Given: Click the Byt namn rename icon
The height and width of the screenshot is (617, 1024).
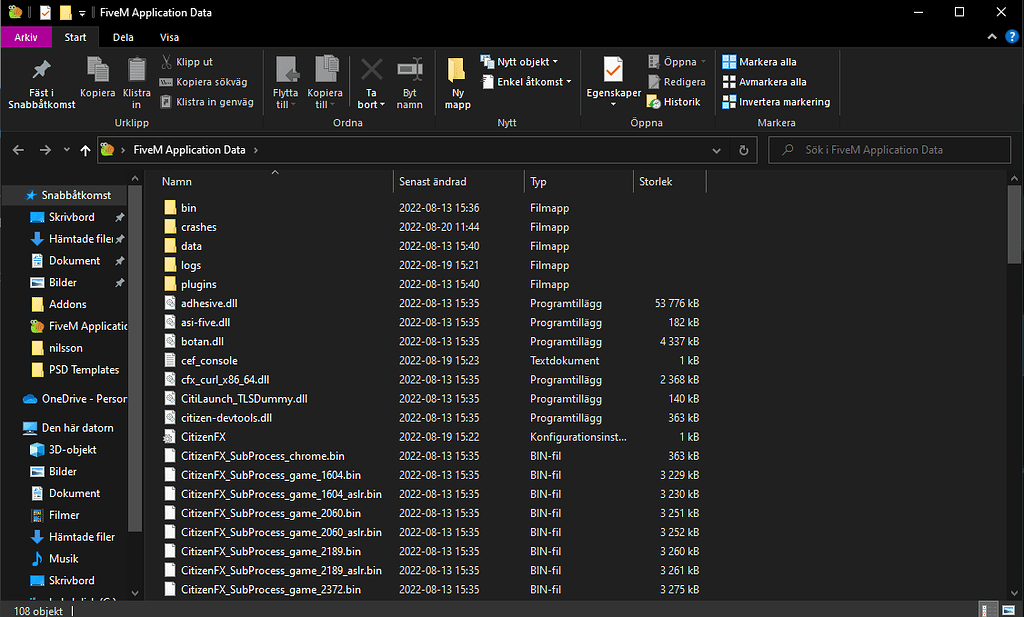Looking at the screenshot, I should (409, 71).
